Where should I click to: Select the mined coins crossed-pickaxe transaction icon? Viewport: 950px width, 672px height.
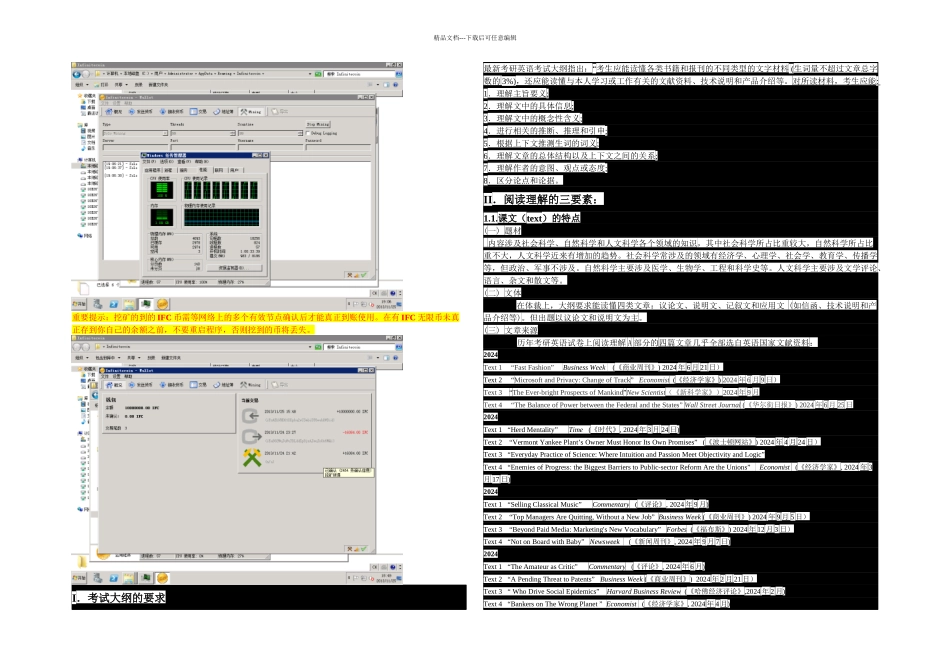point(252,457)
